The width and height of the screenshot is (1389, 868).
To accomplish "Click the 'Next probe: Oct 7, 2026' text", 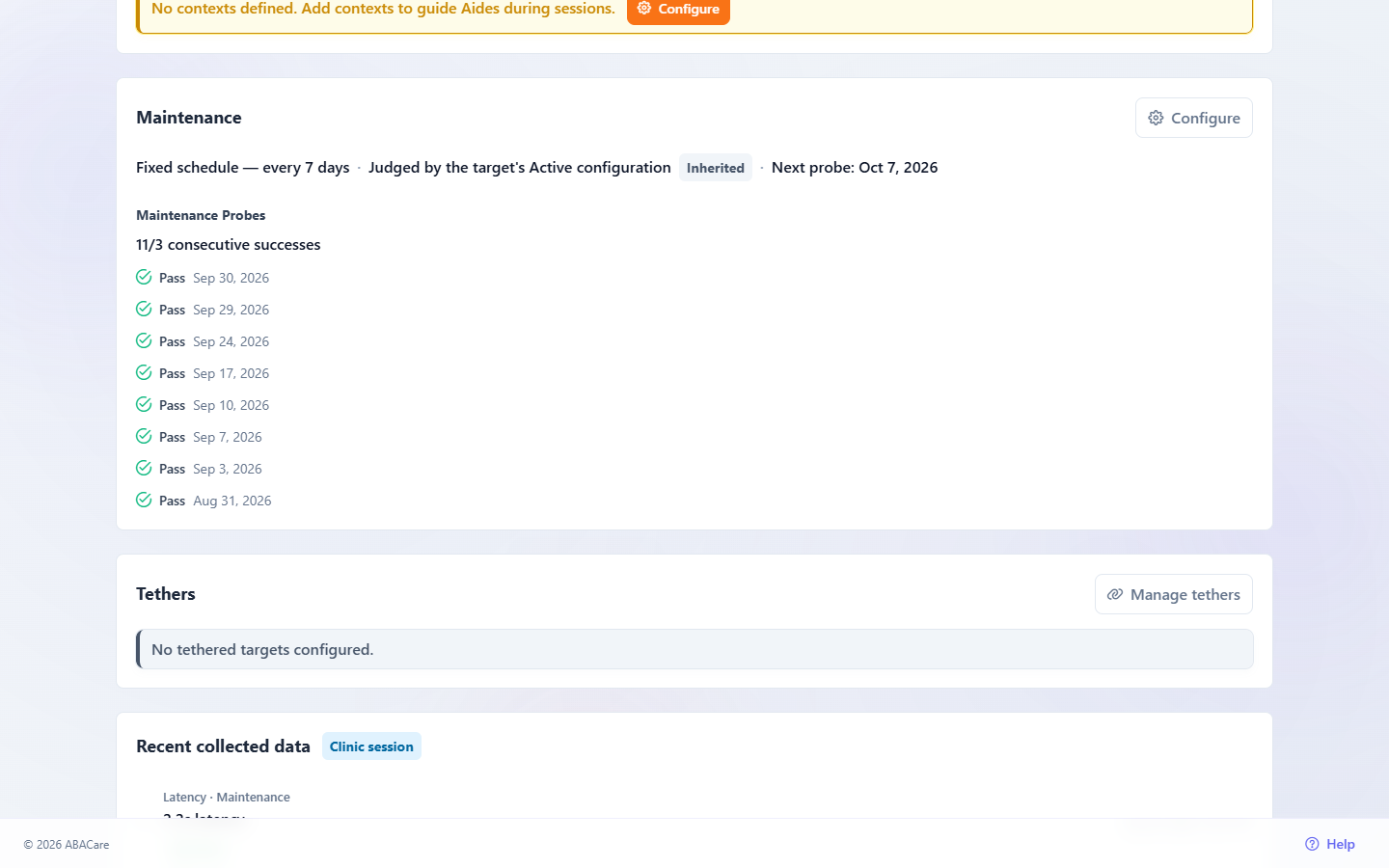I will pos(855,168).
